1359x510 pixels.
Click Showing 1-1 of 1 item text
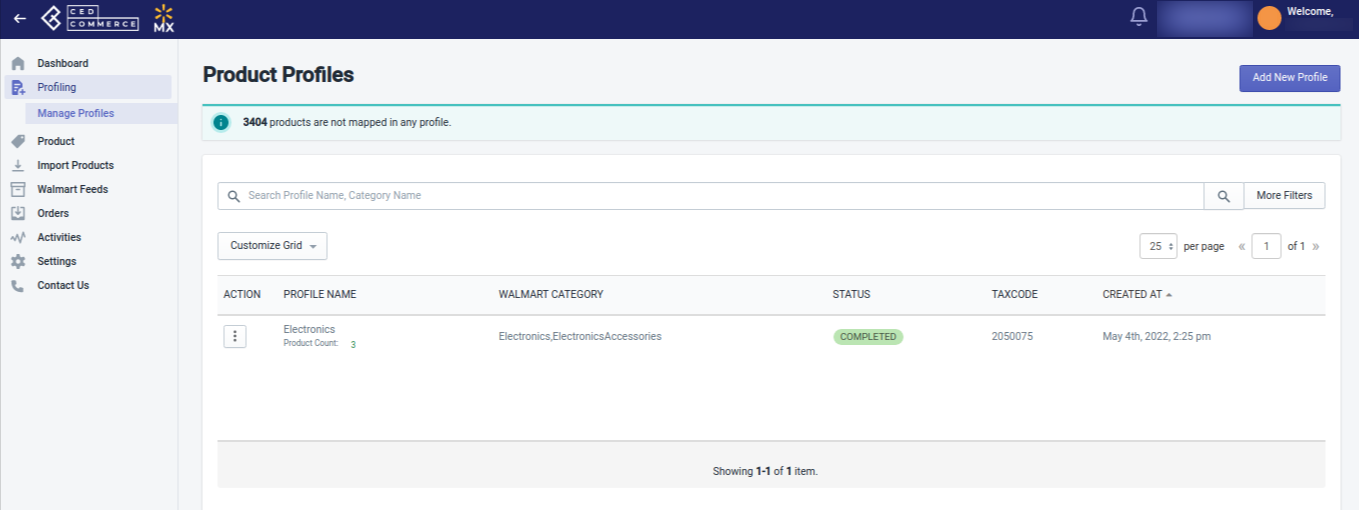point(765,471)
